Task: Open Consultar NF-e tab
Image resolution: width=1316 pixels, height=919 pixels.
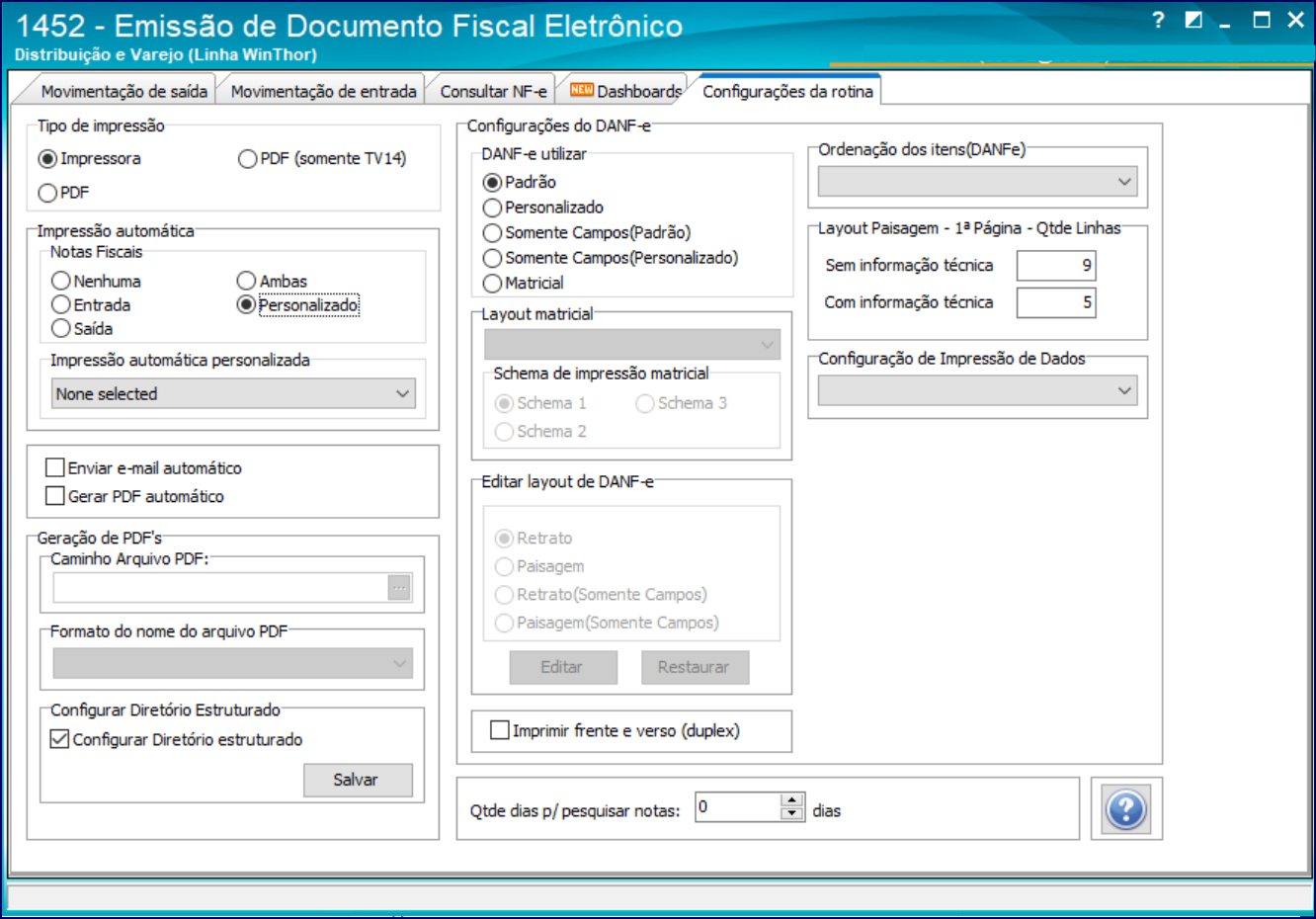Action: click(x=493, y=91)
